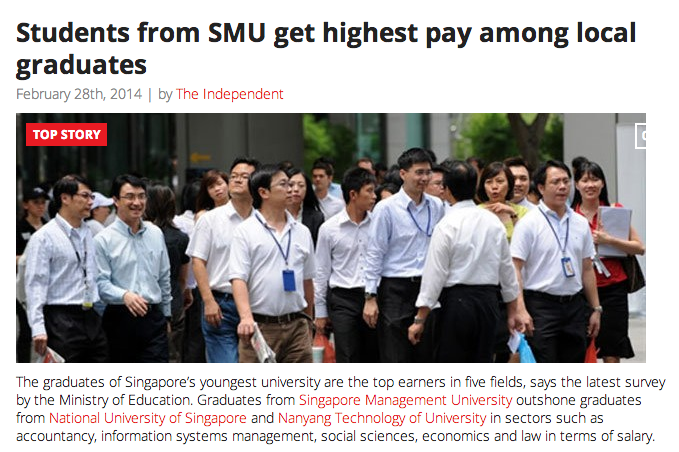Open the article's crowd photo
The height and width of the screenshot is (452, 679).
331,238
